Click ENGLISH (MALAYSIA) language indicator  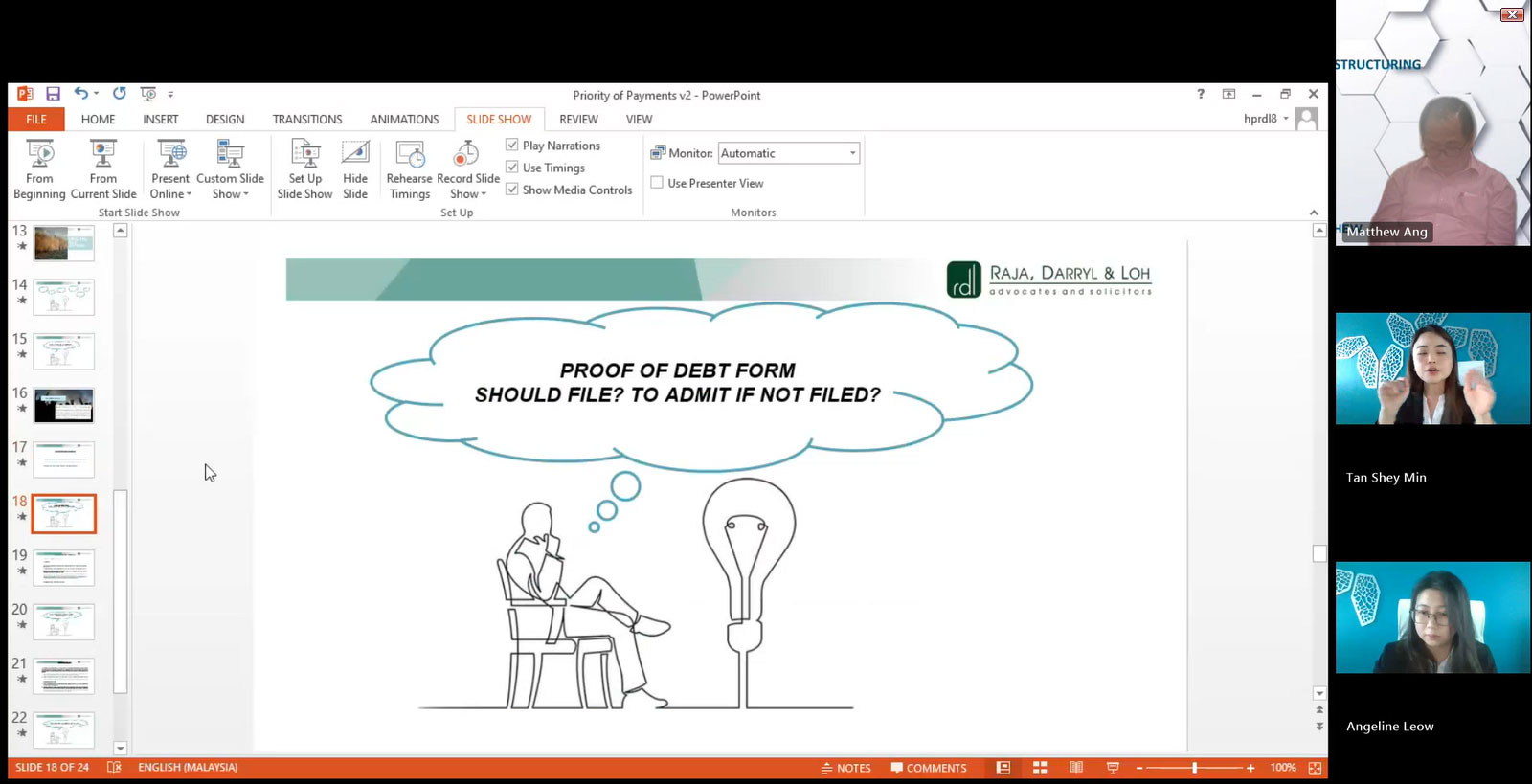[x=188, y=768]
